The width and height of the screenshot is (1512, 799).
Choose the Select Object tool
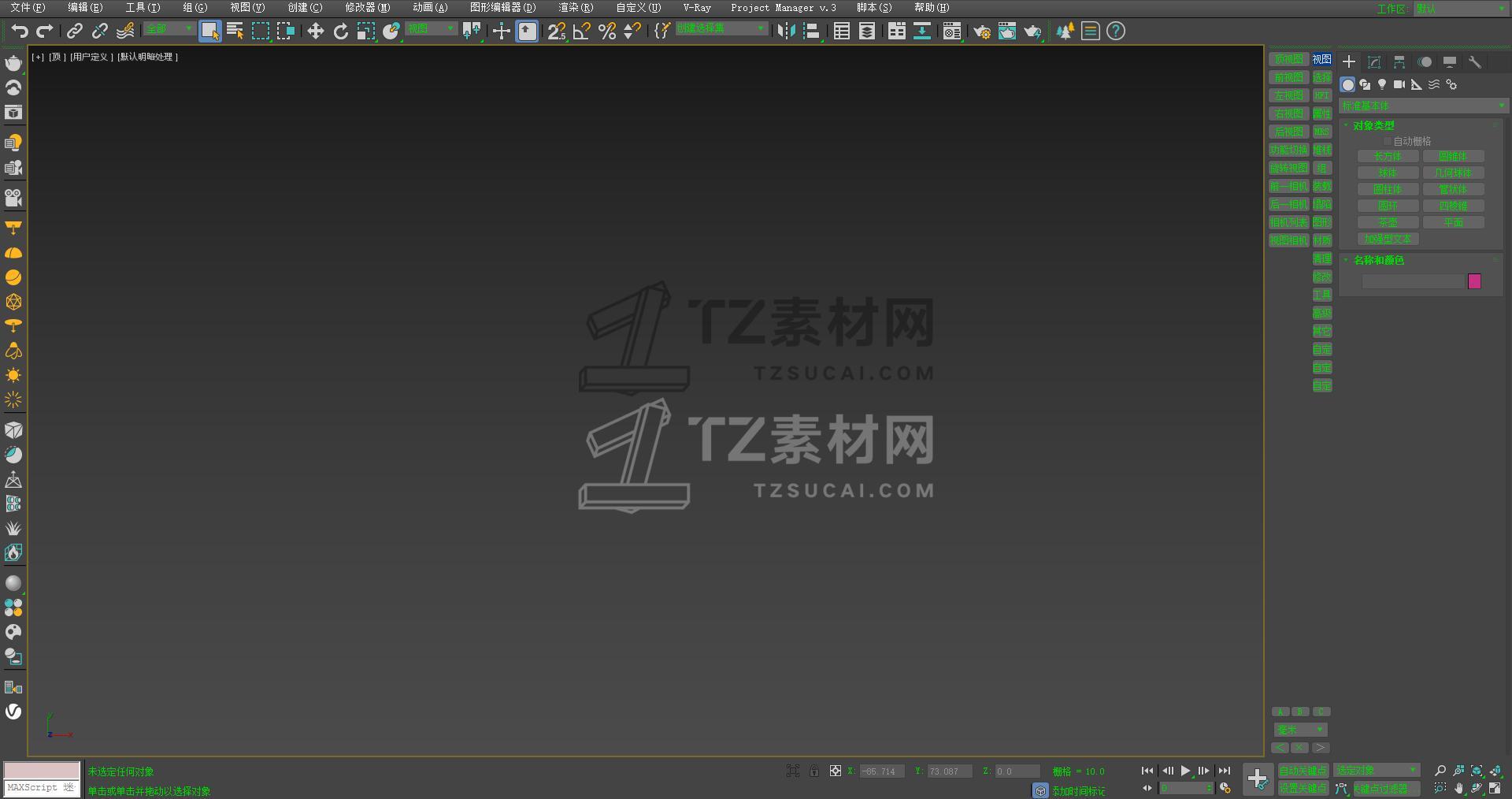point(209,31)
